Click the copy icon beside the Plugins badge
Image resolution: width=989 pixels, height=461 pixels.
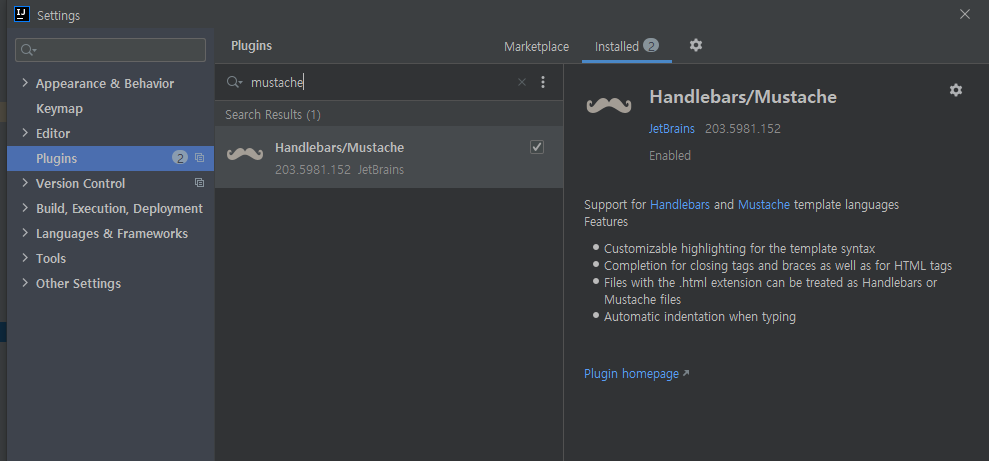199,158
